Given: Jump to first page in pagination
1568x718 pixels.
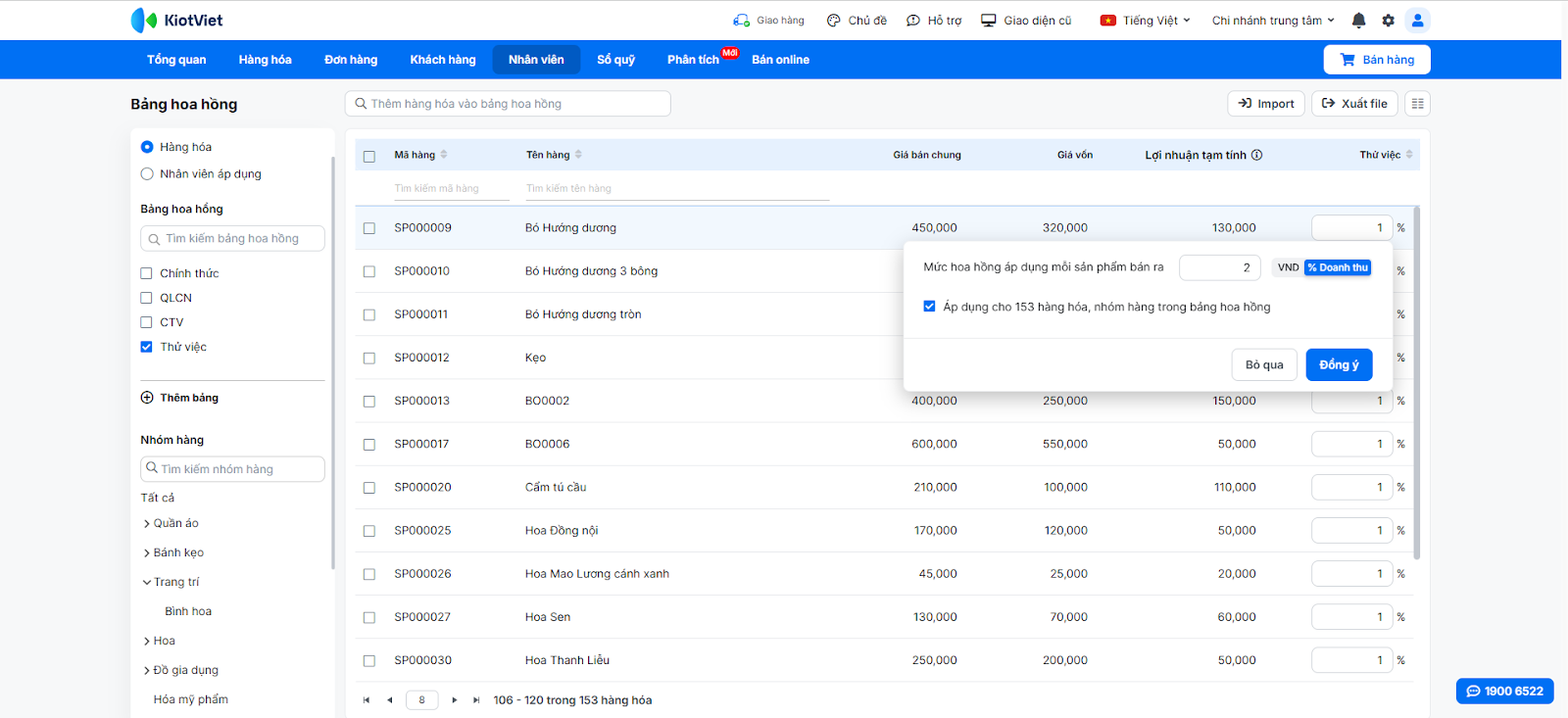Looking at the screenshot, I should pyautogui.click(x=367, y=700).
